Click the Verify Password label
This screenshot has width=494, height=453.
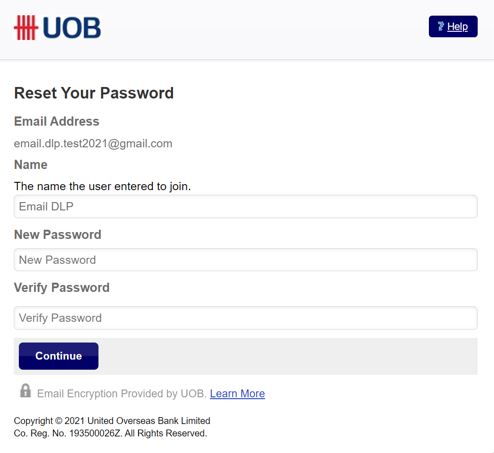click(x=62, y=288)
